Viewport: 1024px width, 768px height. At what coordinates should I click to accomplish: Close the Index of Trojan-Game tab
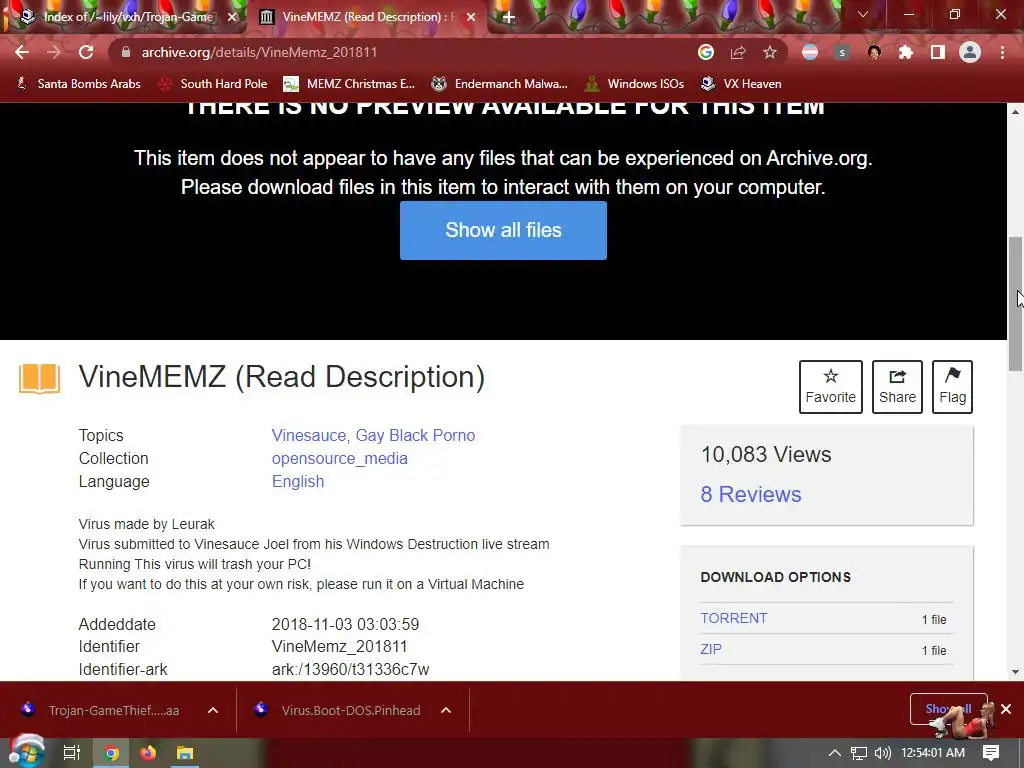(232, 17)
